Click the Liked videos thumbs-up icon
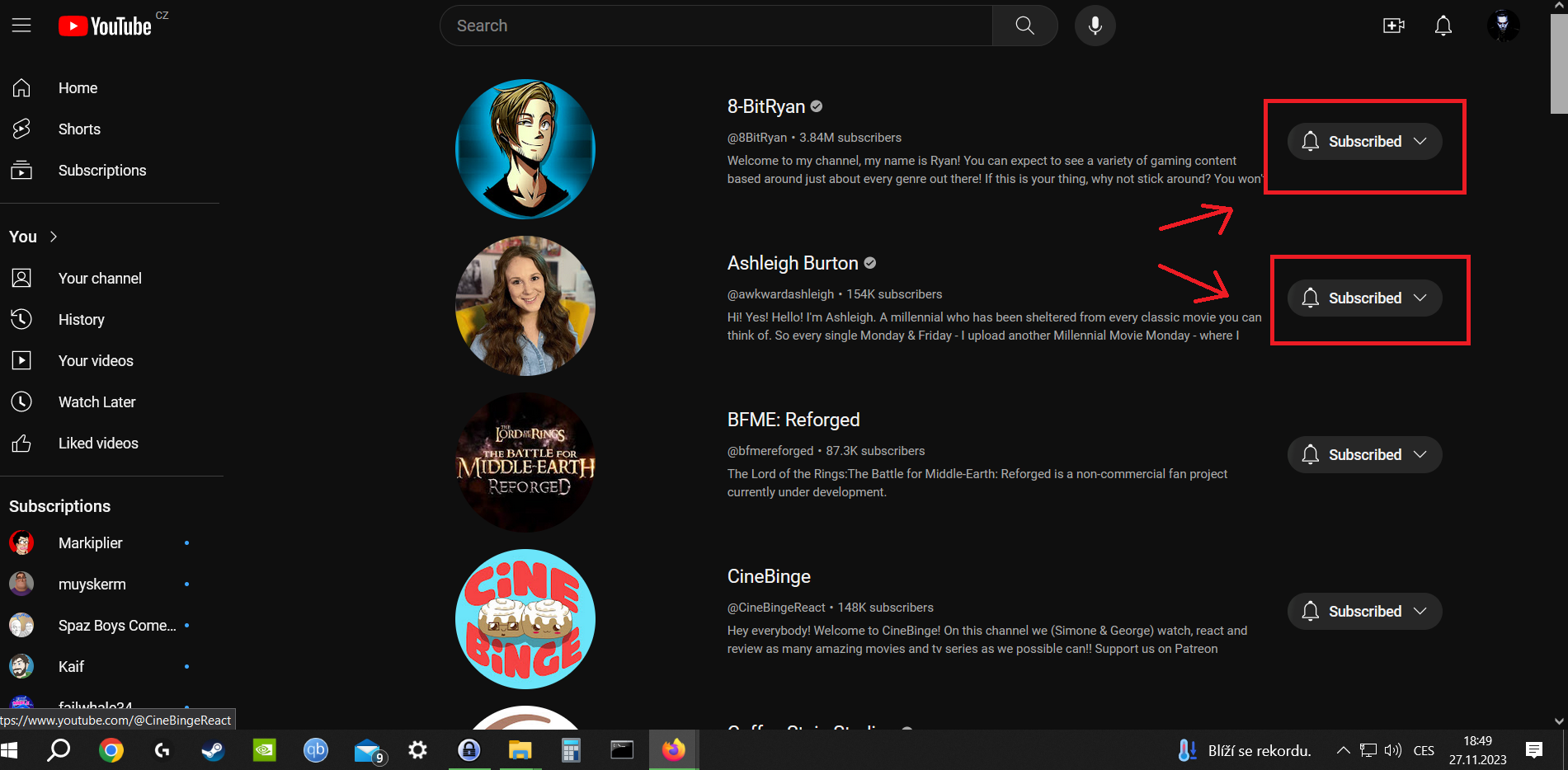Image resolution: width=1568 pixels, height=770 pixels. click(21, 444)
